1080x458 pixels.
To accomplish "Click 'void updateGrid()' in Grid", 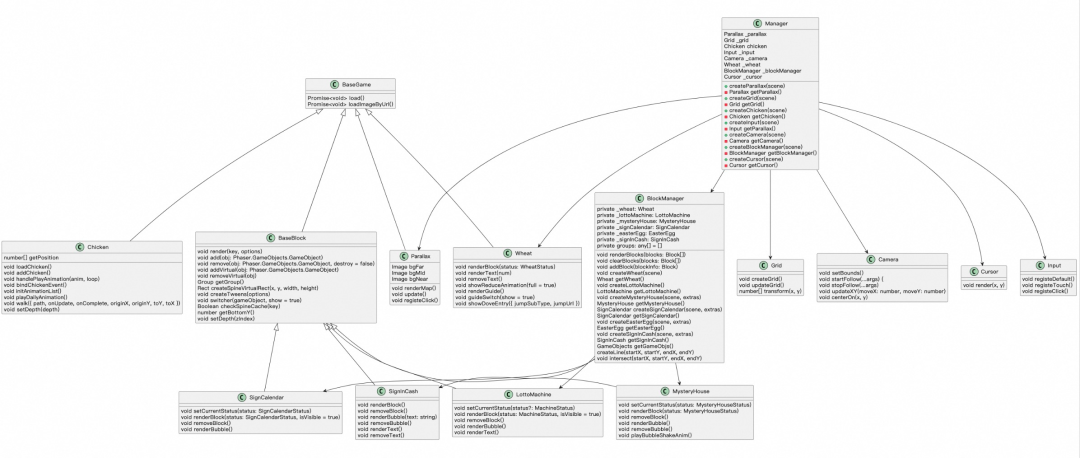I will 762,285.
